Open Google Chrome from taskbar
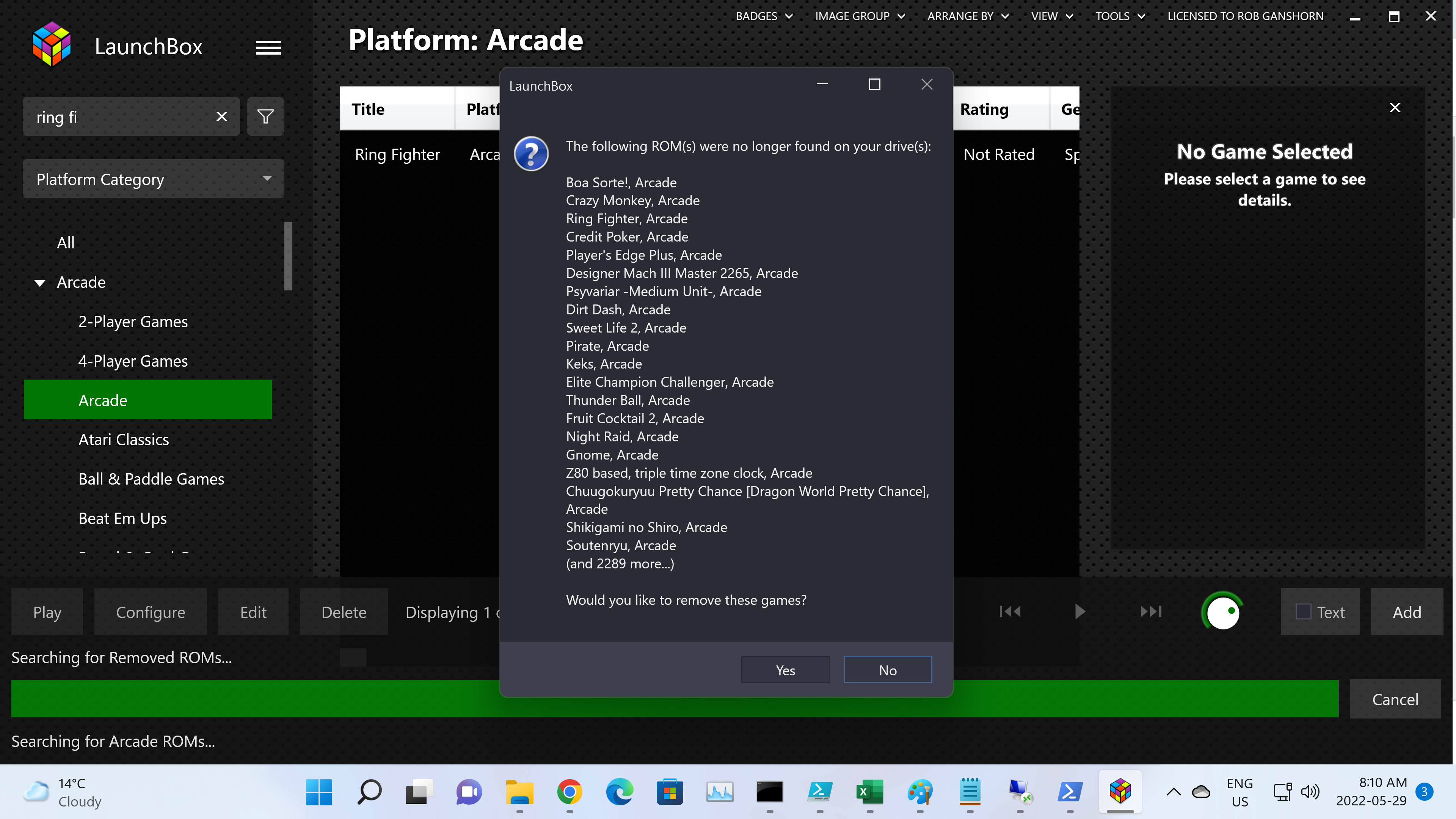1456x819 pixels. 569,792
